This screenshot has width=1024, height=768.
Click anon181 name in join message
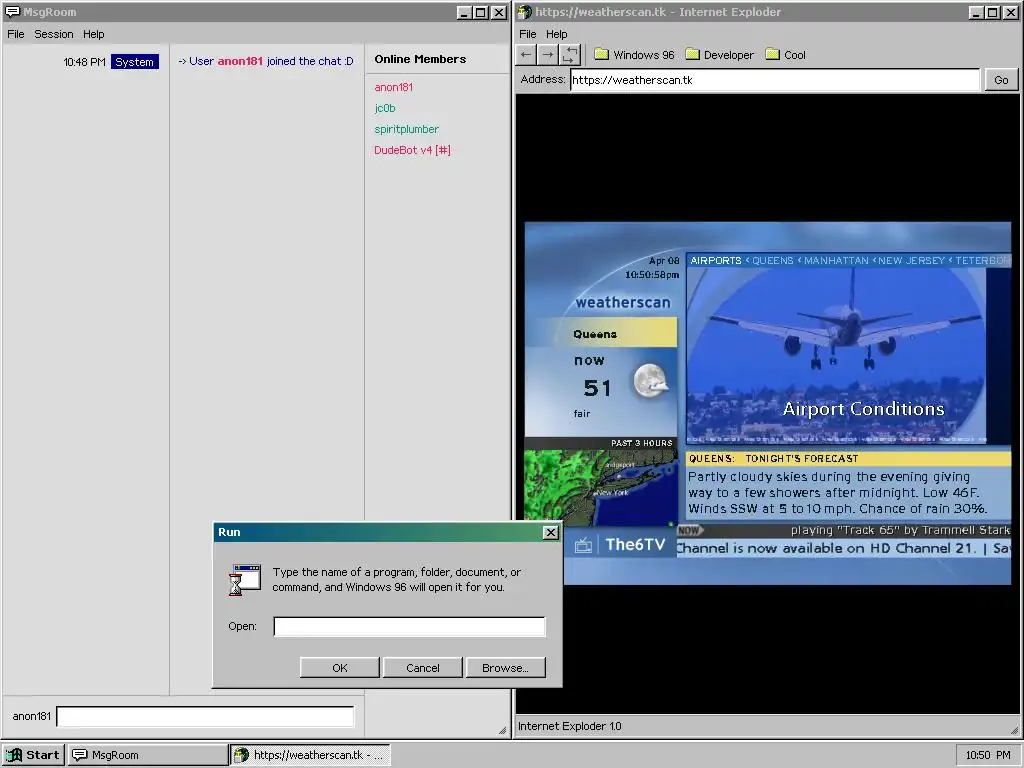click(x=240, y=61)
